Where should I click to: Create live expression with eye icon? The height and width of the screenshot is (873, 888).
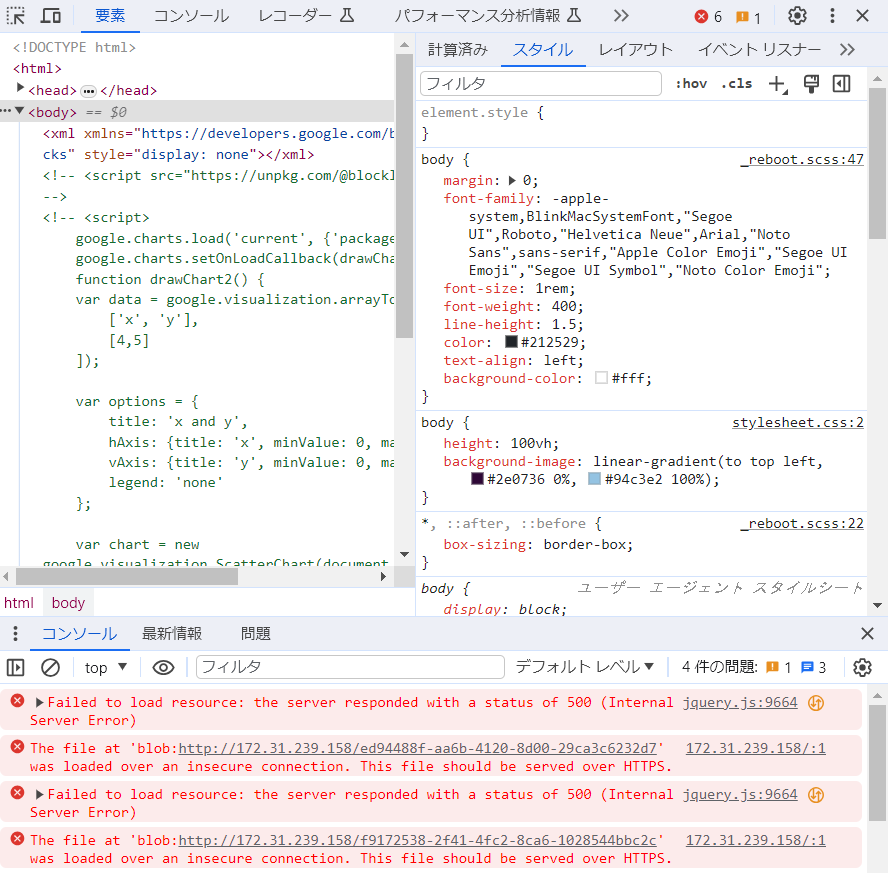(x=164, y=667)
